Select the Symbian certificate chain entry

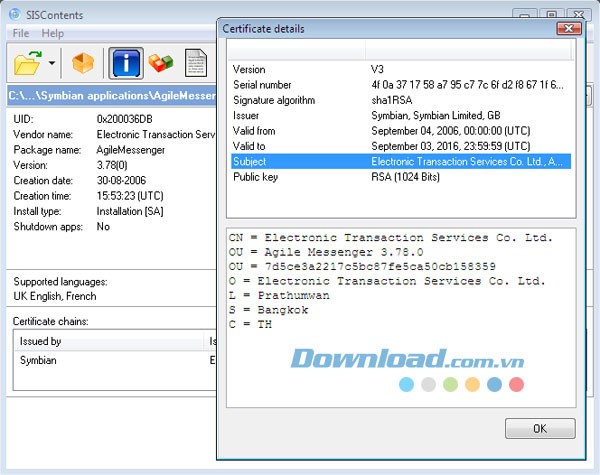(38, 359)
